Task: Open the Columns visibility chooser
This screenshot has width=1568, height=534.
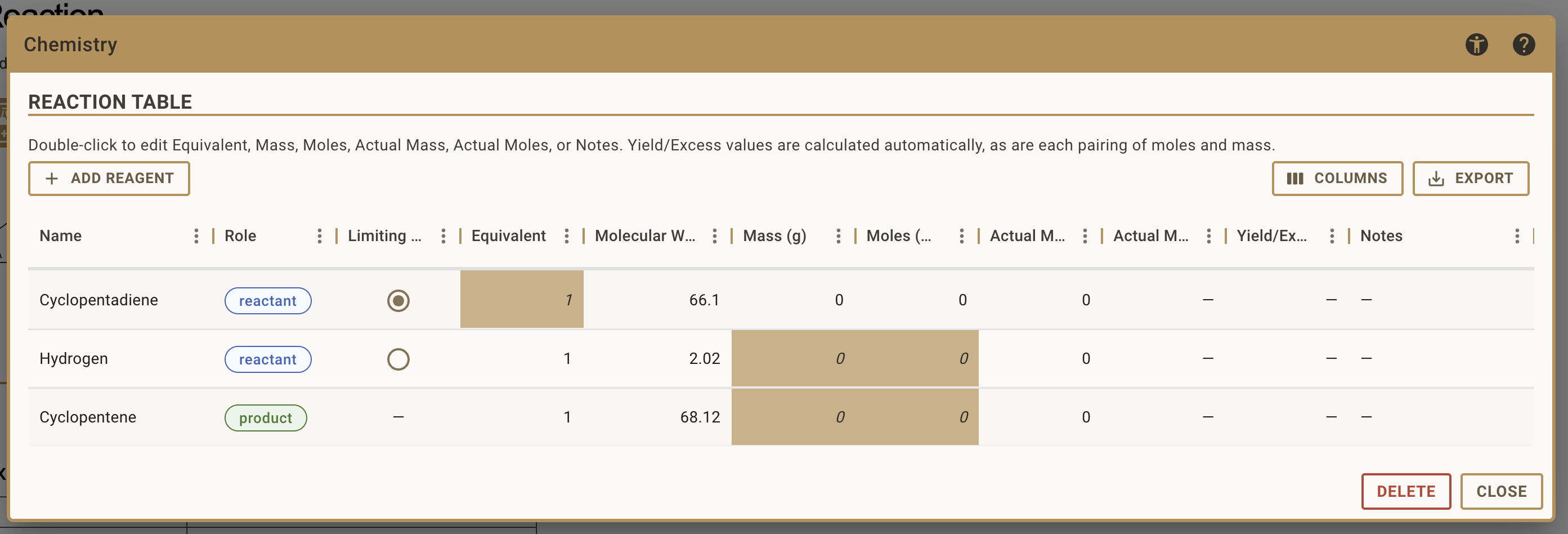Action: pos(1337,179)
